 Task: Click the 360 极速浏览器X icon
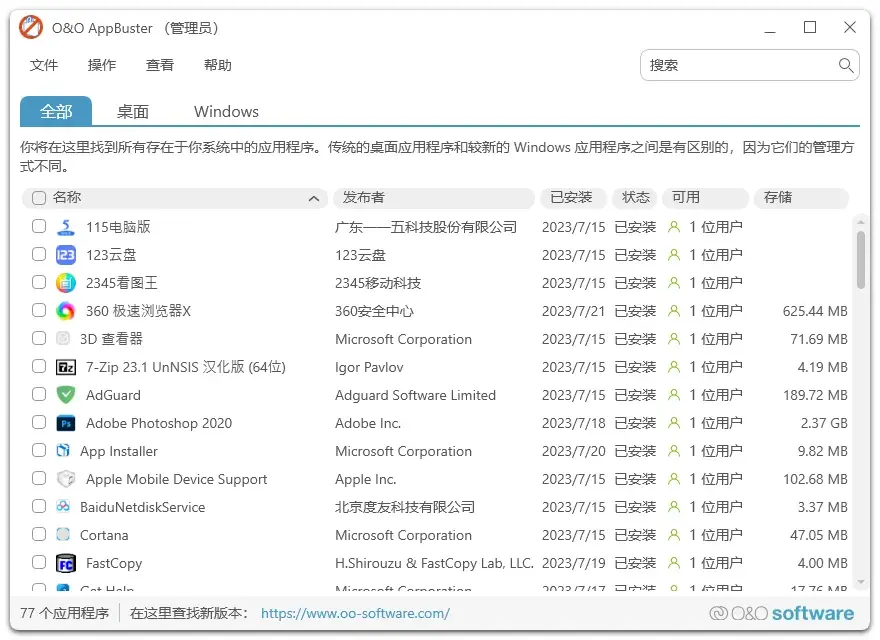click(x=66, y=311)
